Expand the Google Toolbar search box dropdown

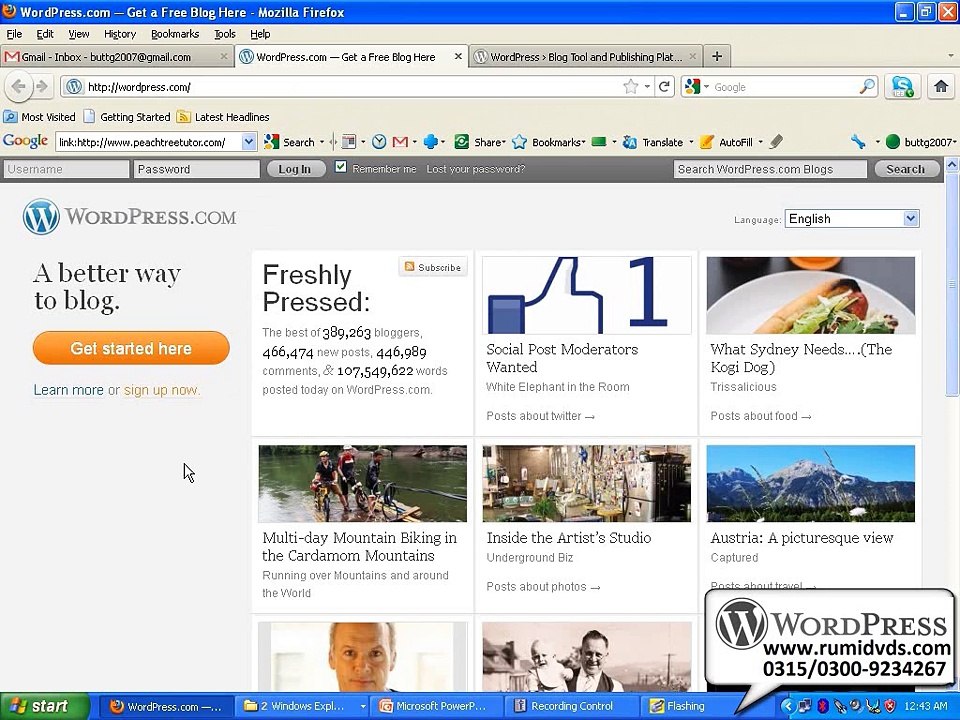point(249,142)
